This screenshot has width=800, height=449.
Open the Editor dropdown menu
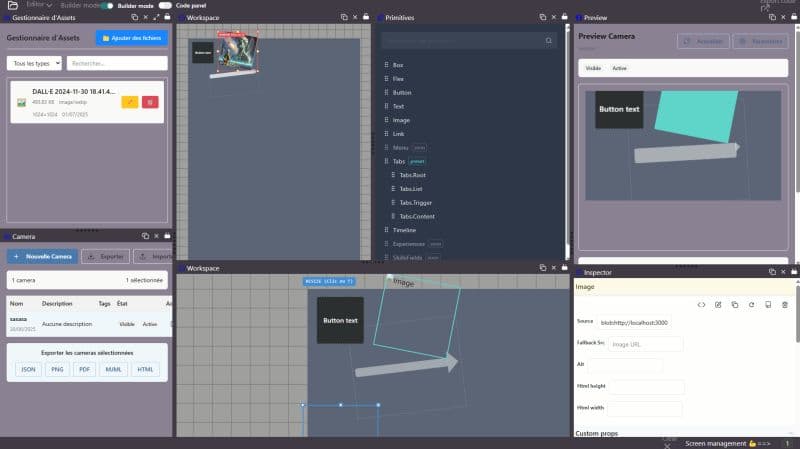point(40,6)
